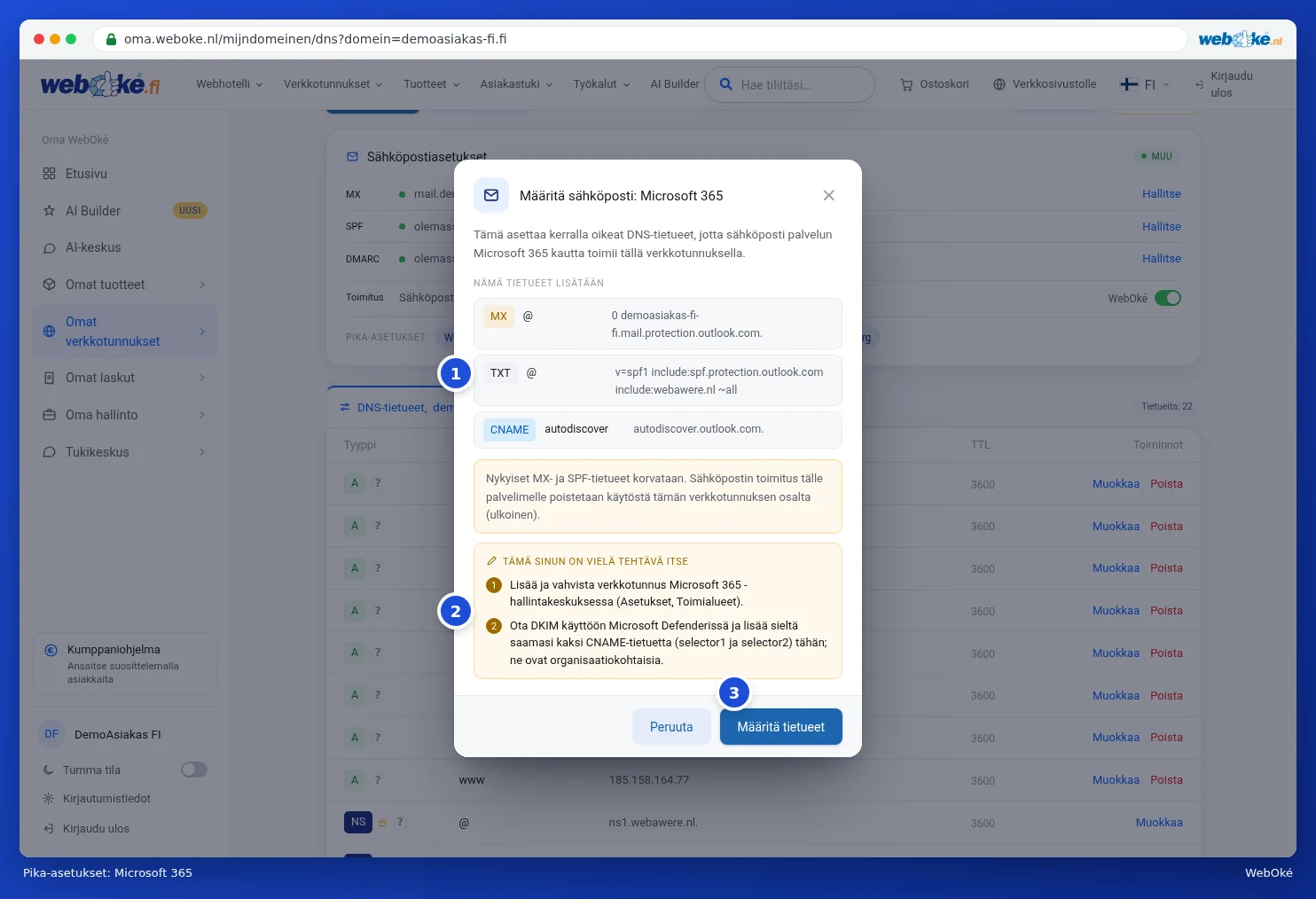This screenshot has width=1316, height=899.
Task: Click the DF user avatar
Action: coord(51,734)
